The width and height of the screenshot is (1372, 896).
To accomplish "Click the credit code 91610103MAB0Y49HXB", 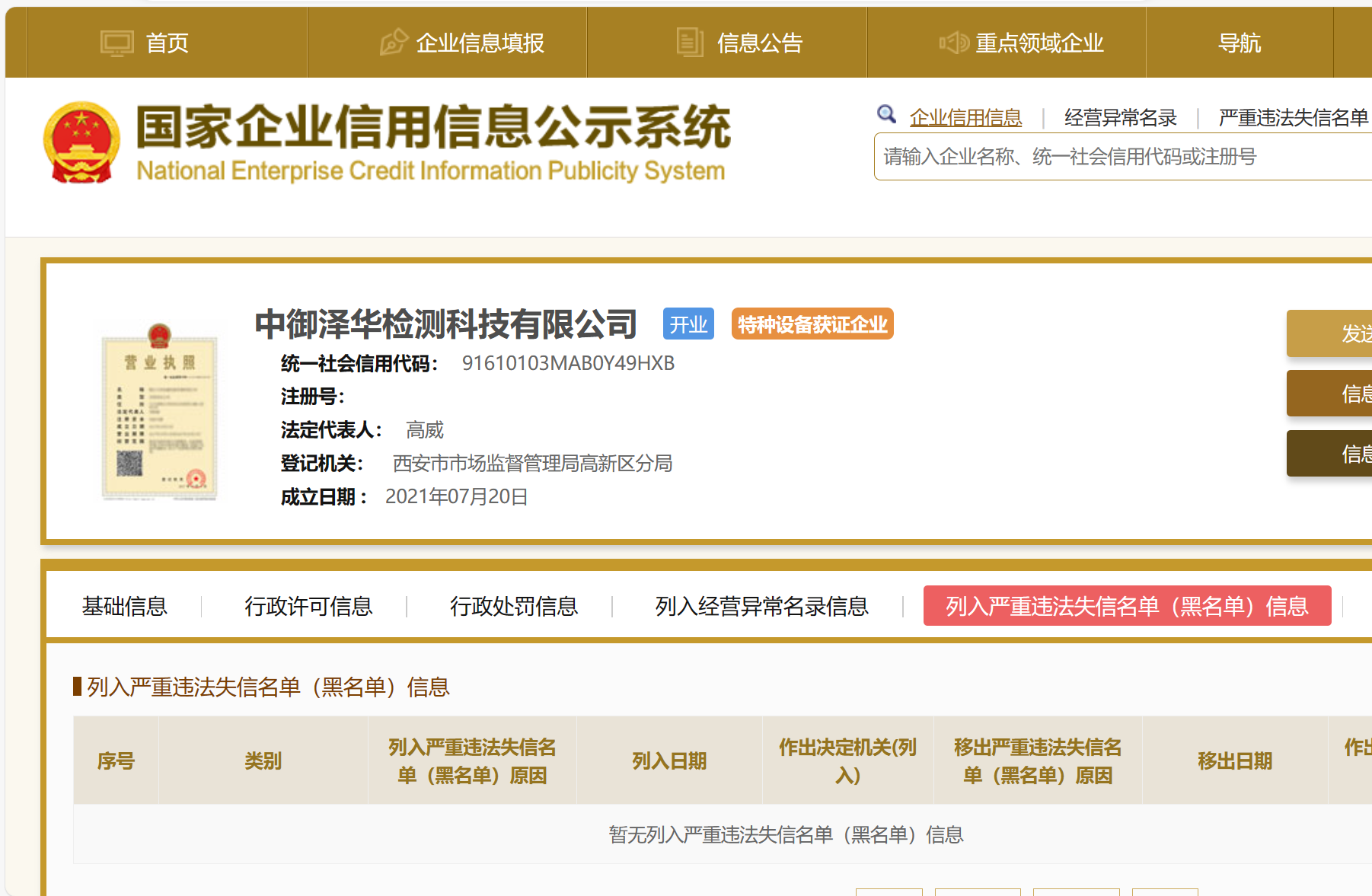I will click(x=568, y=363).
